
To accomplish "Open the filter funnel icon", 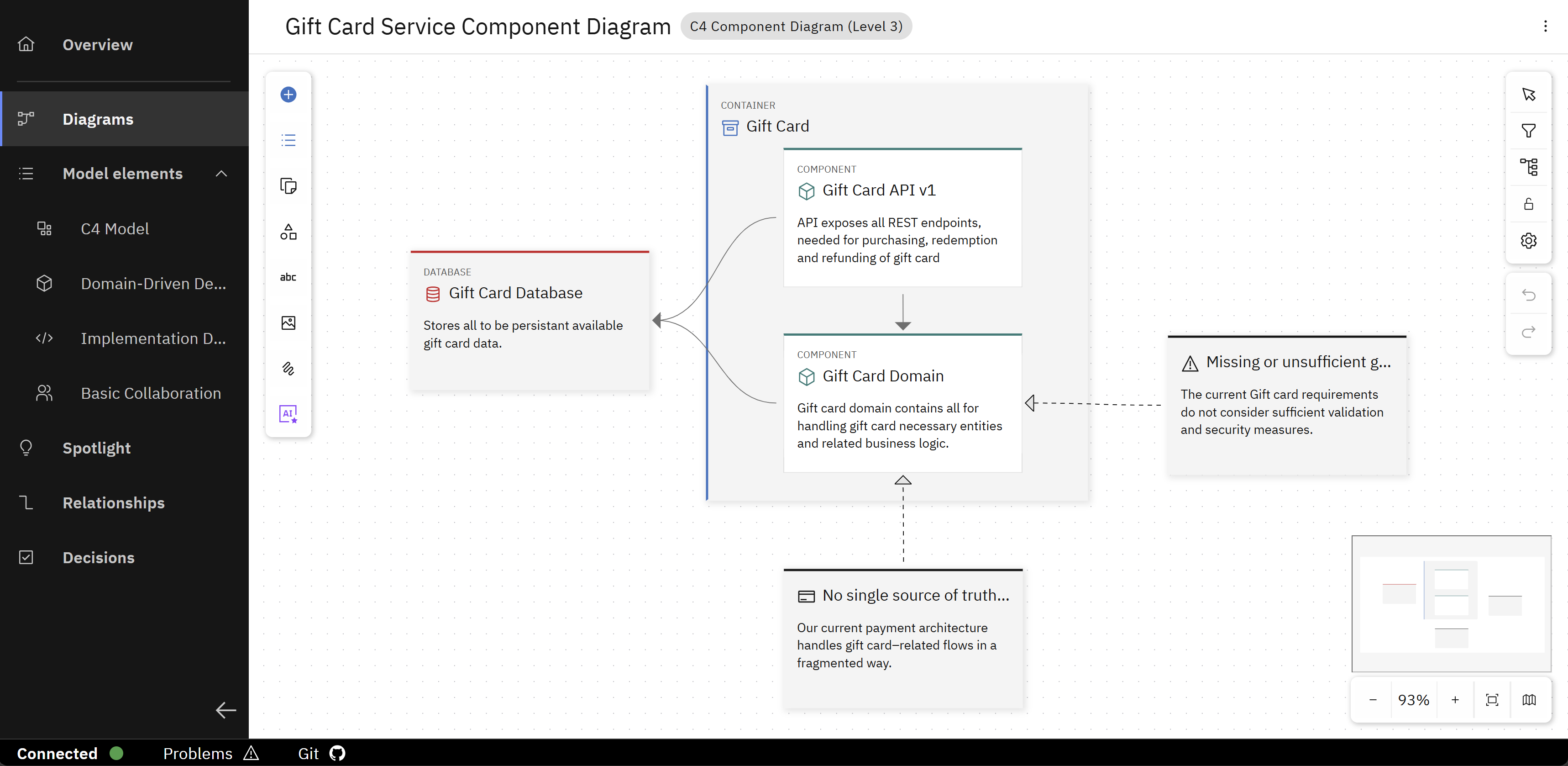I will (1528, 131).
